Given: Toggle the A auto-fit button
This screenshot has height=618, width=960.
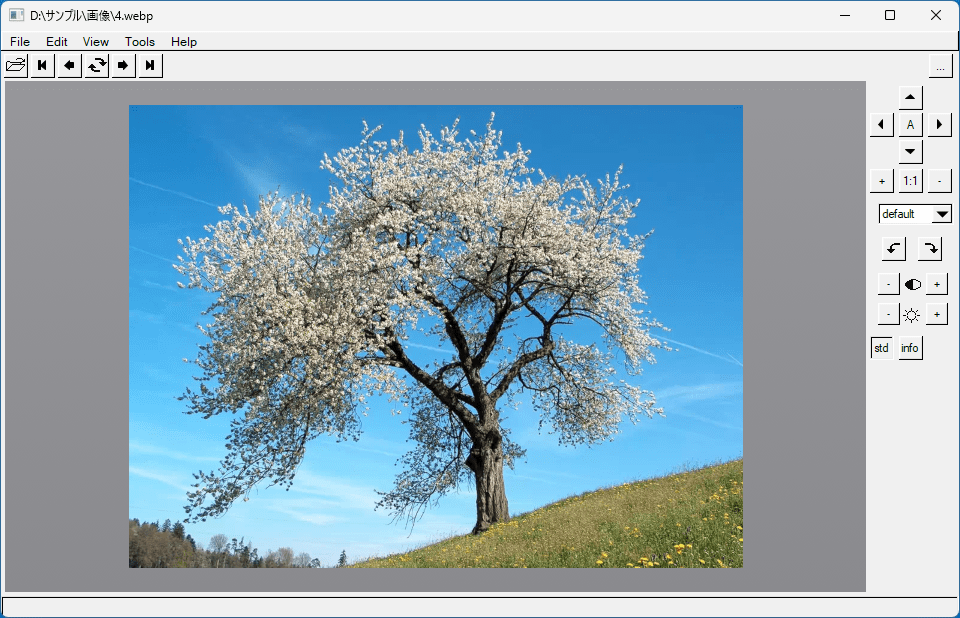Looking at the screenshot, I should (910, 125).
